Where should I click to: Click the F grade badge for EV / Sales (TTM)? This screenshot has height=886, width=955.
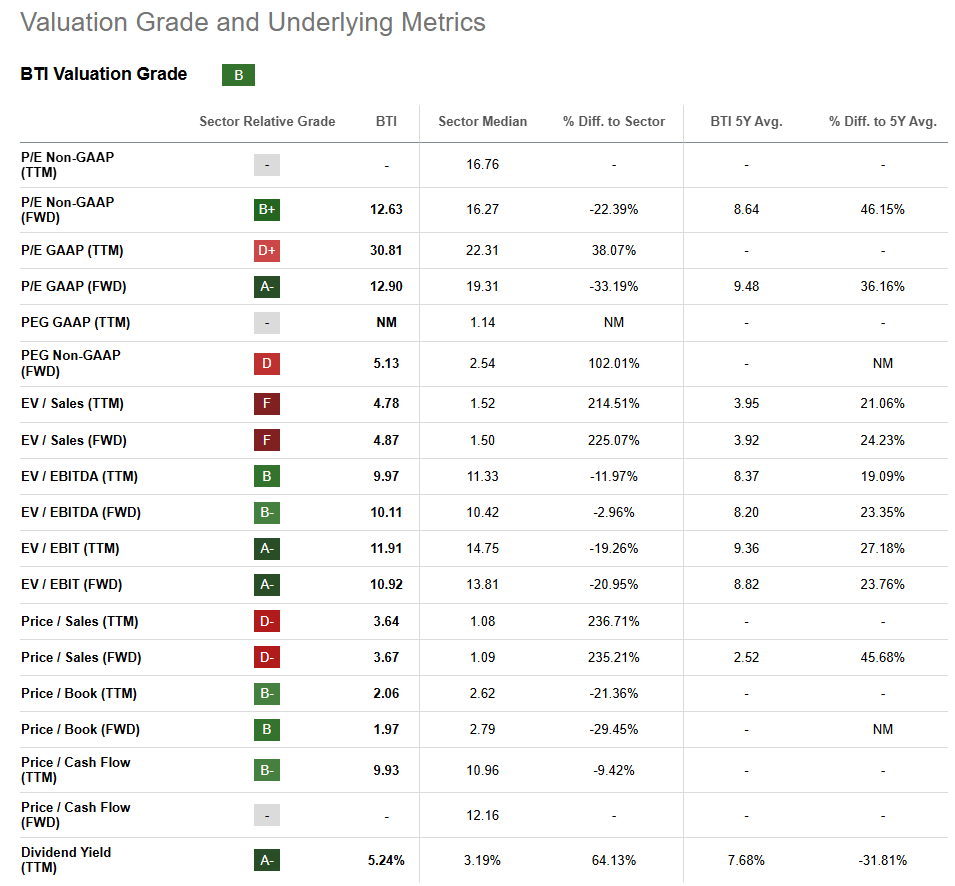[267, 404]
